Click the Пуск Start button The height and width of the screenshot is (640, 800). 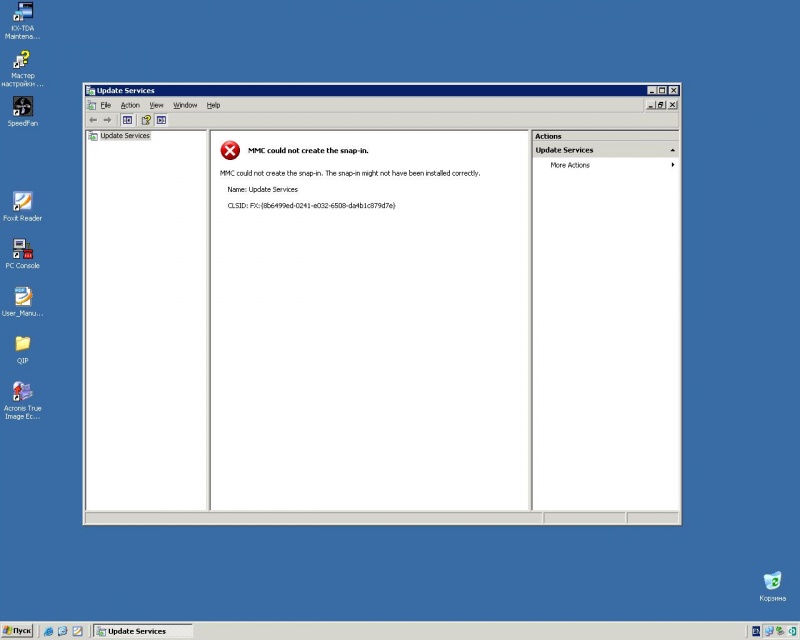click(18, 631)
